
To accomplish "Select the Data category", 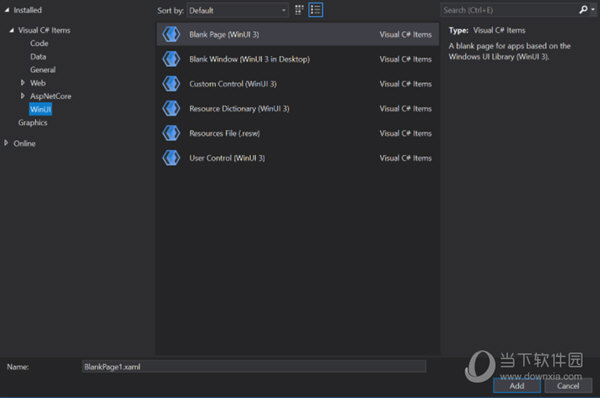I will tap(38, 57).
